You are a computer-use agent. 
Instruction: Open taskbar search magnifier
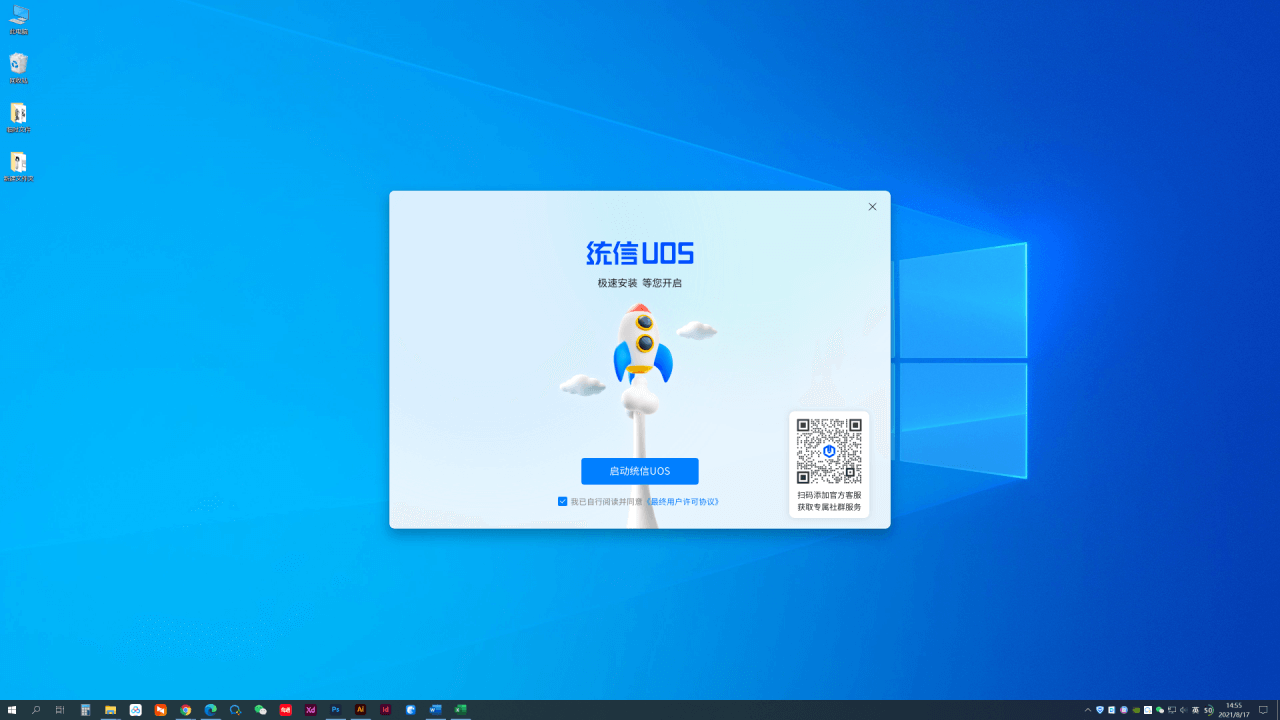pos(36,710)
